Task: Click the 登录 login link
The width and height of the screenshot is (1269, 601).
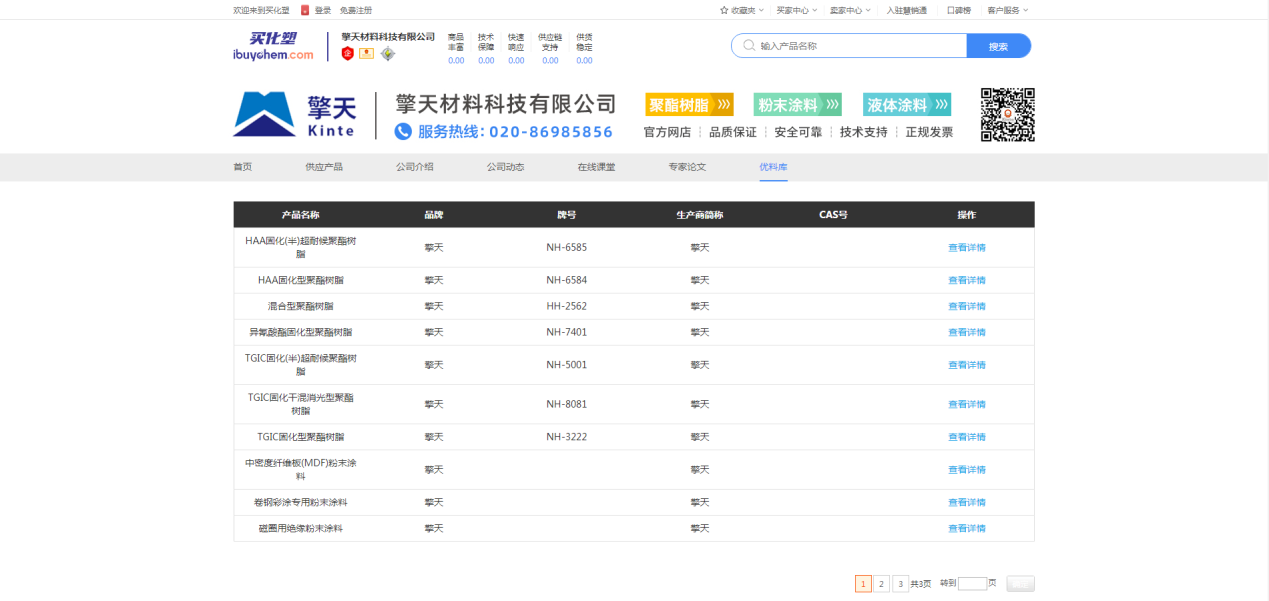Action: coord(323,10)
